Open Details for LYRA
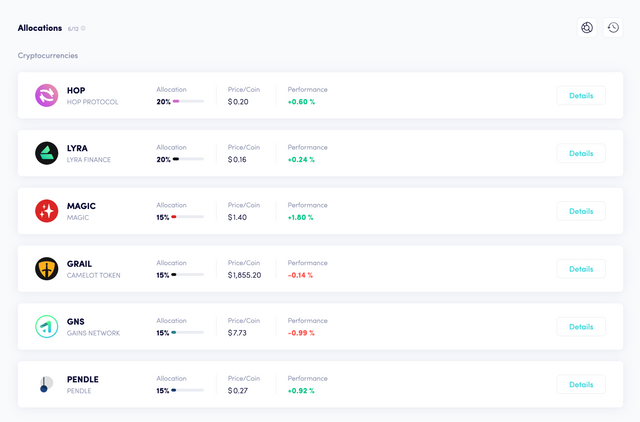Viewport: 640px width, 422px height. click(x=581, y=153)
